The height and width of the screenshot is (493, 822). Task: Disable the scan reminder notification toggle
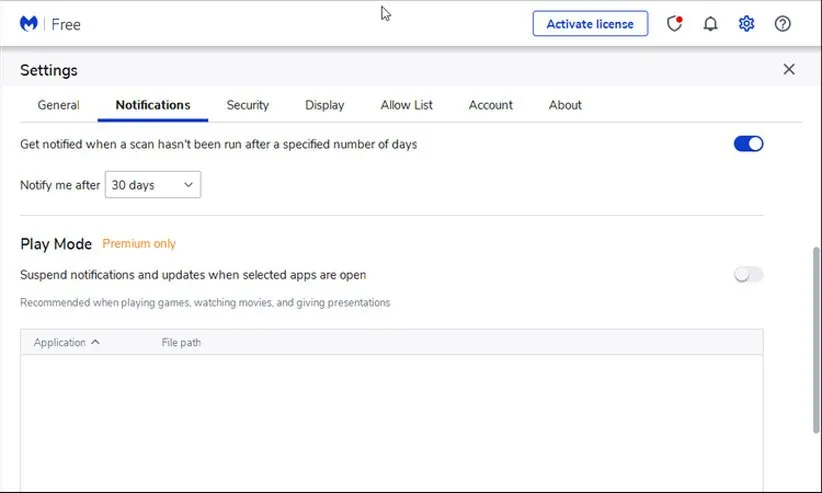pyautogui.click(x=748, y=144)
